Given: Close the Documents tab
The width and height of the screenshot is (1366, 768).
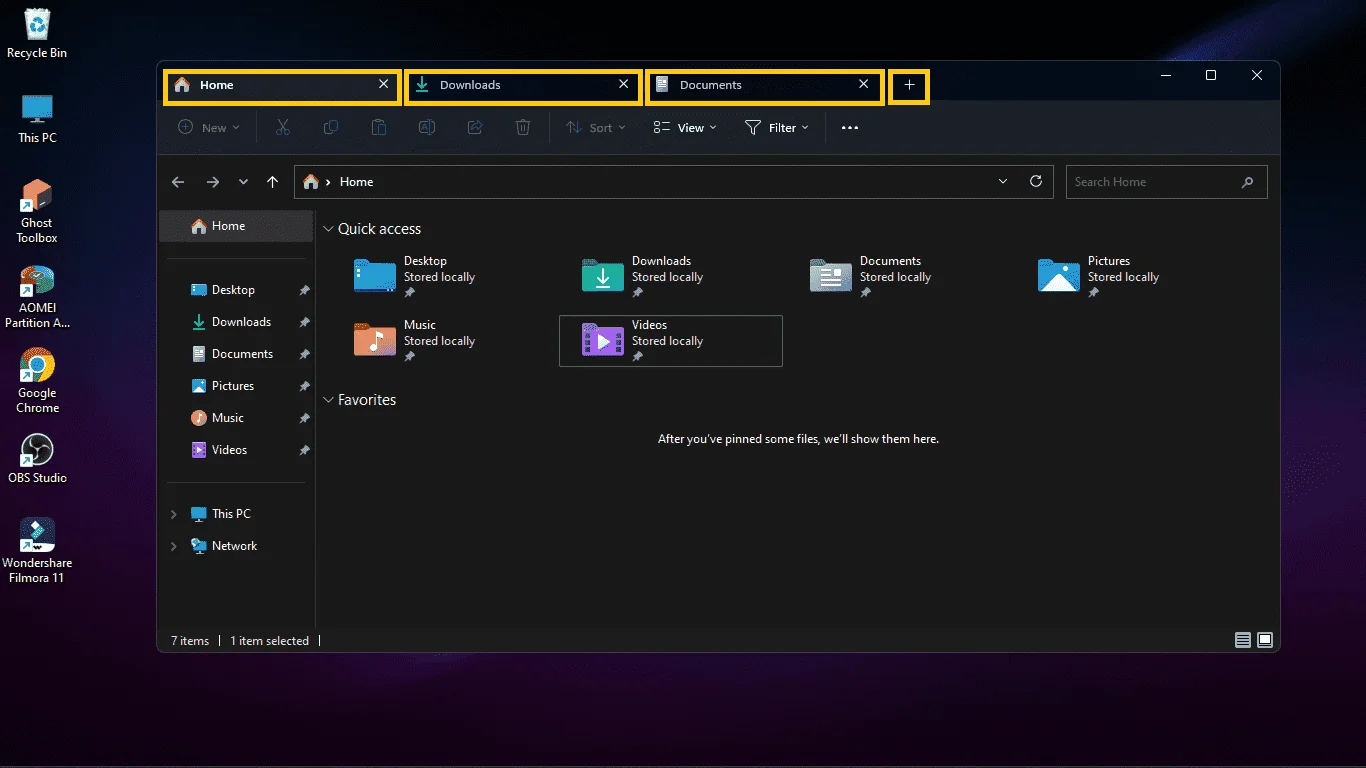Looking at the screenshot, I should (x=863, y=85).
